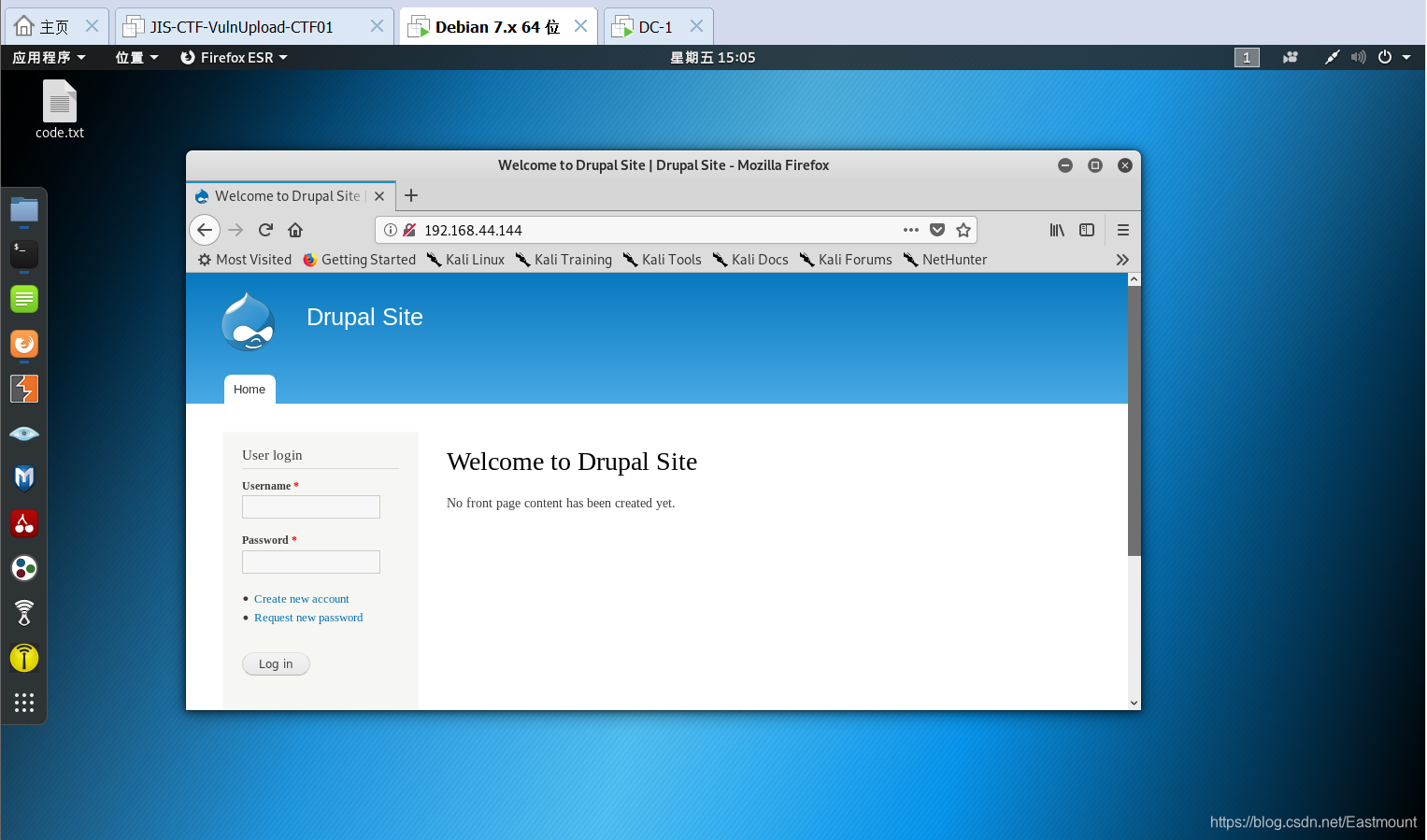The image size is (1427, 840).
Task: Open the Kali Forums bookmark
Action: pyautogui.click(x=846, y=260)
